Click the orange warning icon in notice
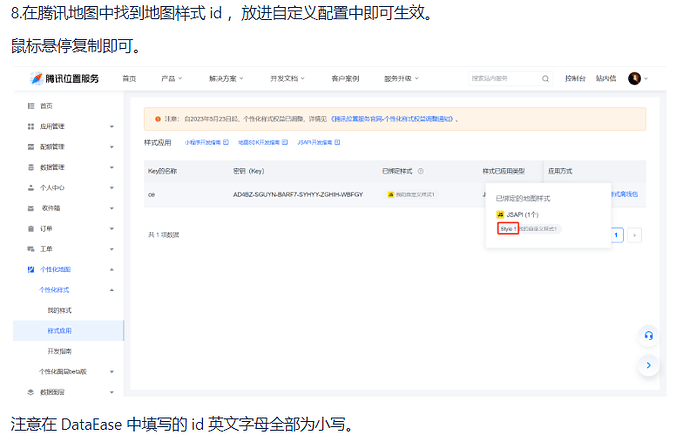690x434 pixels. 158,119
